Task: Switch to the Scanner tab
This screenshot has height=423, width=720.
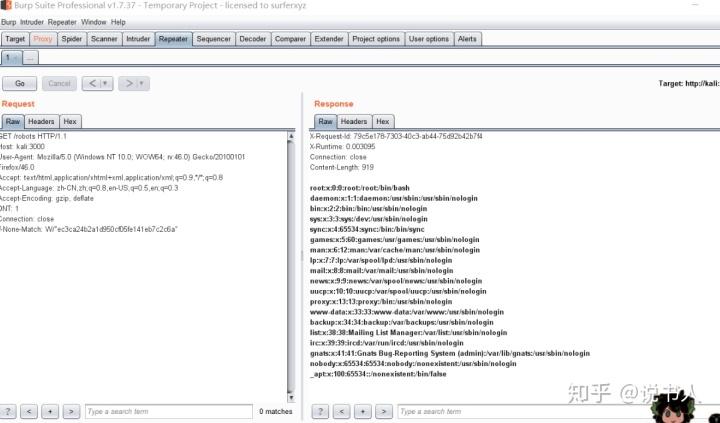Action: [x=104, y=39]
